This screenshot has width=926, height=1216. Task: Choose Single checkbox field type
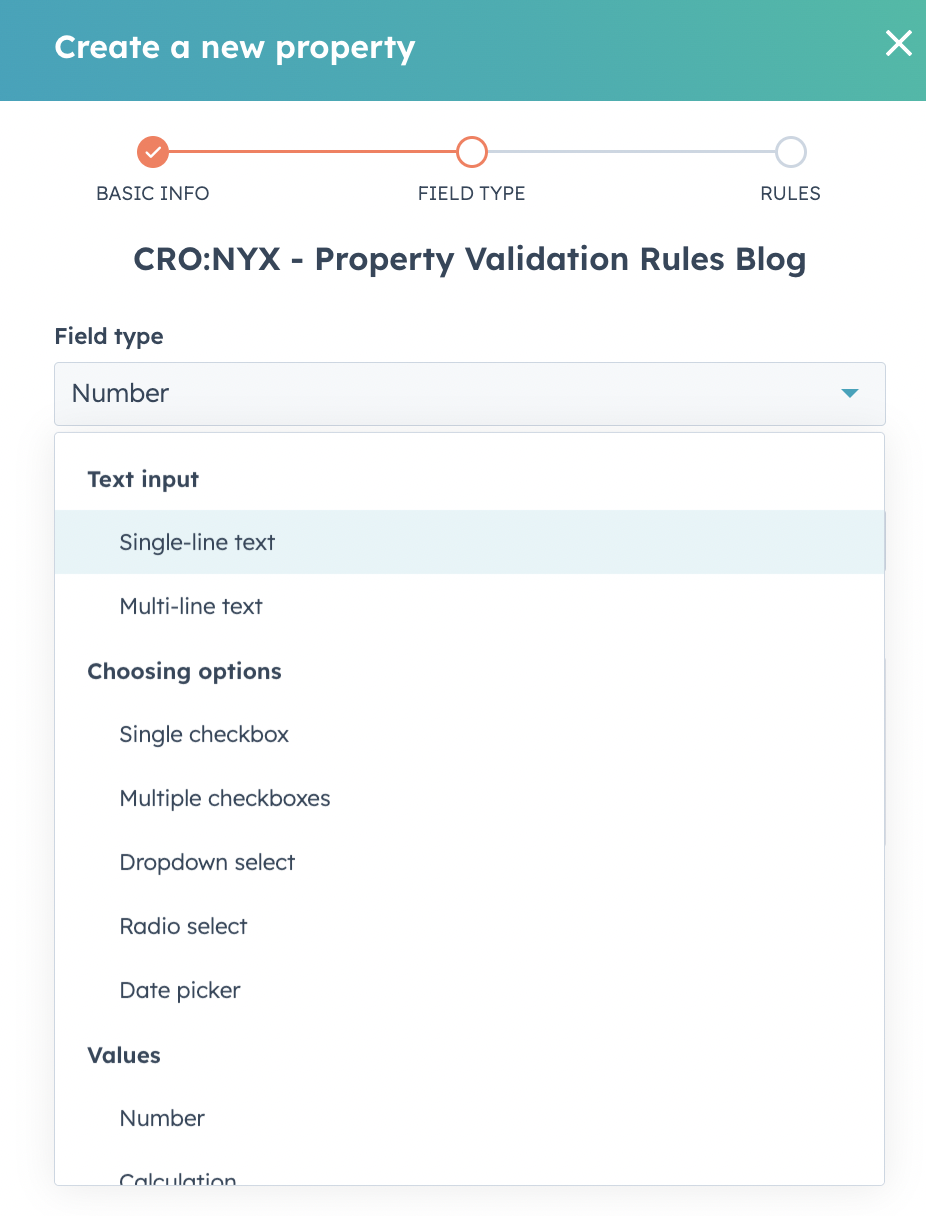204,734
